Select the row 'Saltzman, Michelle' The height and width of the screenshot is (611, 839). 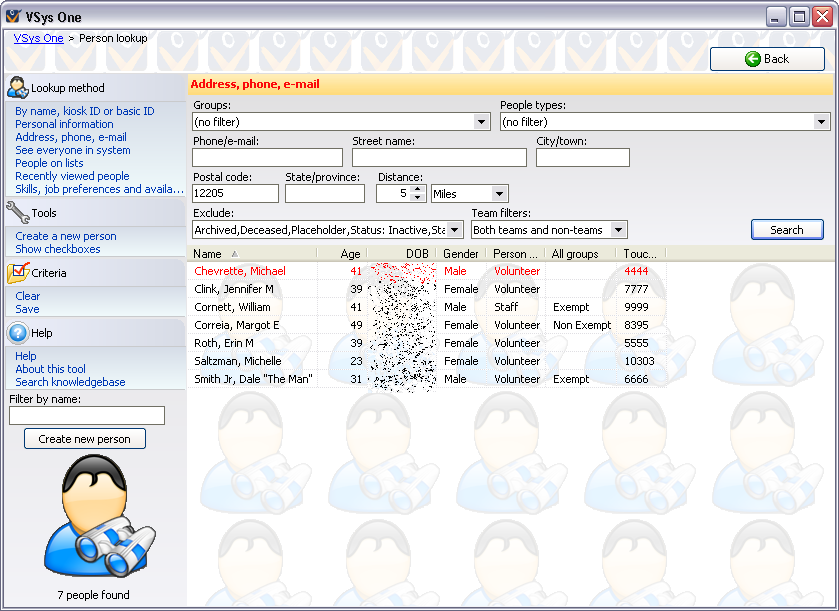point(427,361)
